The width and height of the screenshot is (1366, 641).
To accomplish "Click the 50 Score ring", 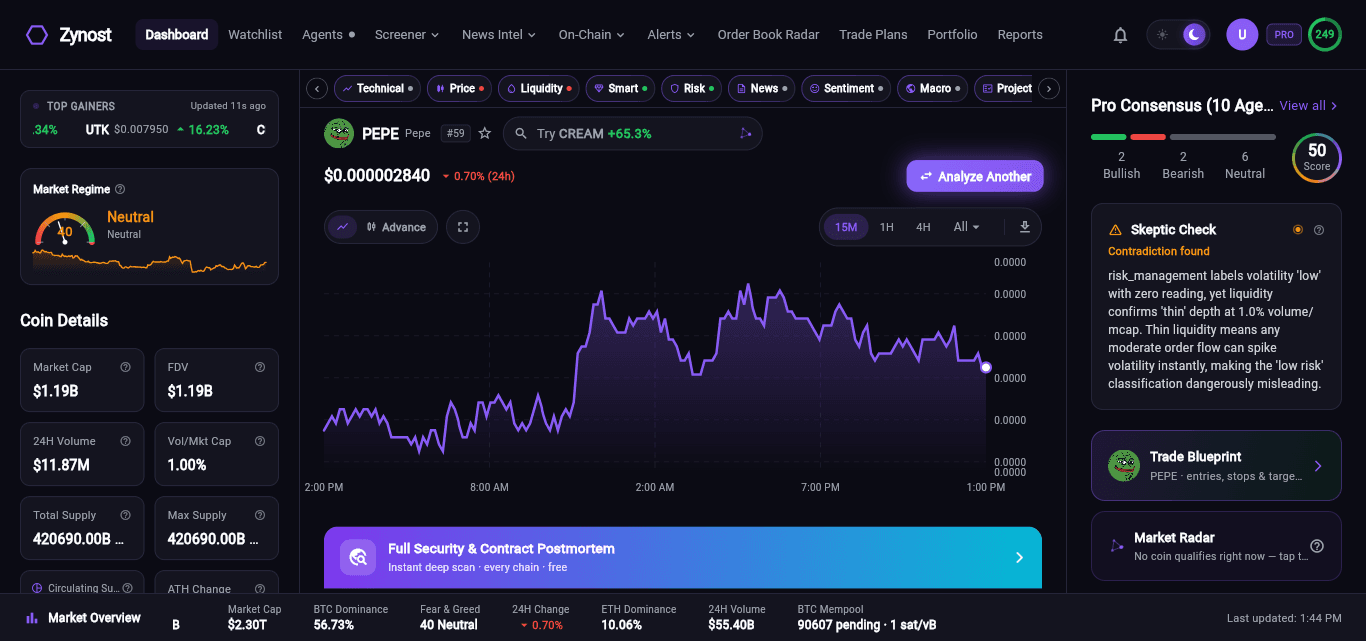I will [1317, 157].
